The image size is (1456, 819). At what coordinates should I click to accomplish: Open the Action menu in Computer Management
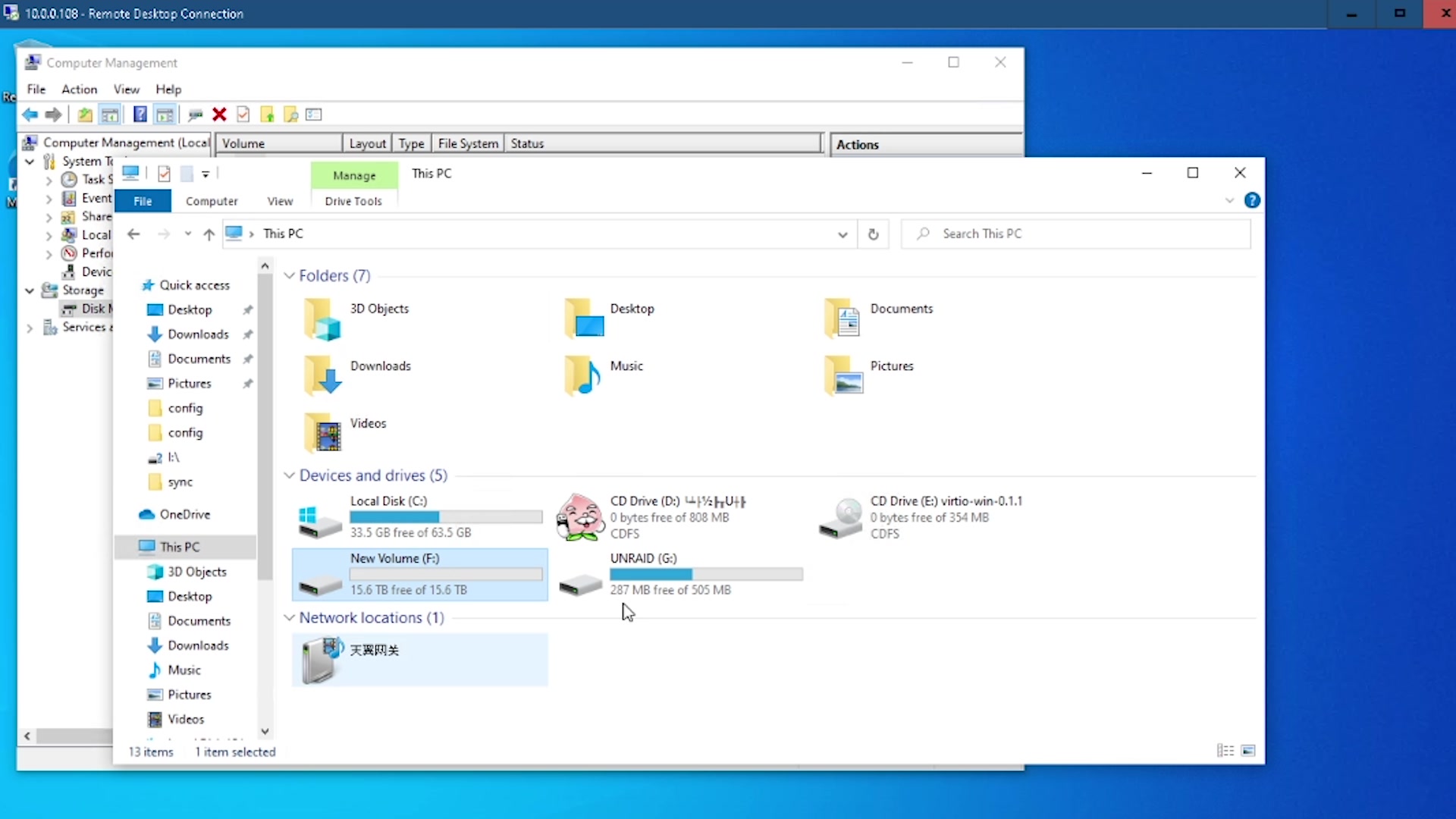[79, 89]
